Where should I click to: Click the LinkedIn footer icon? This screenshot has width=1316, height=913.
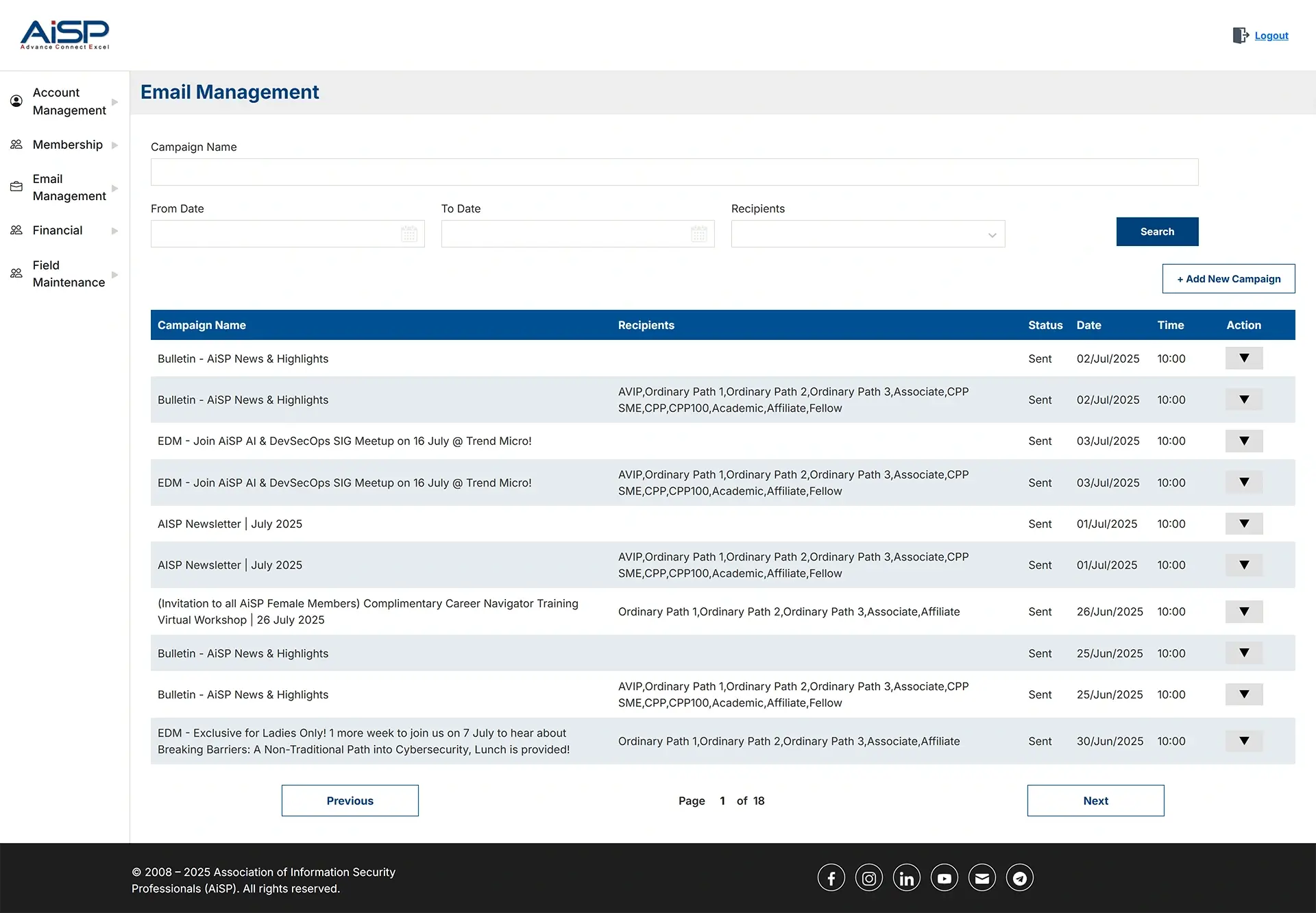(906, 878)
